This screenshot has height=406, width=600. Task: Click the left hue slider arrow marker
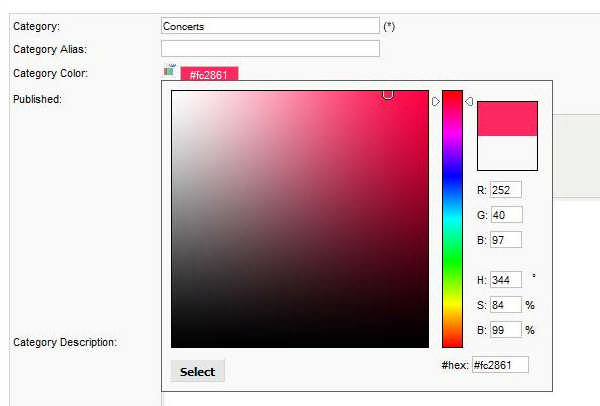pyautogui.click(x=436, y=101)
